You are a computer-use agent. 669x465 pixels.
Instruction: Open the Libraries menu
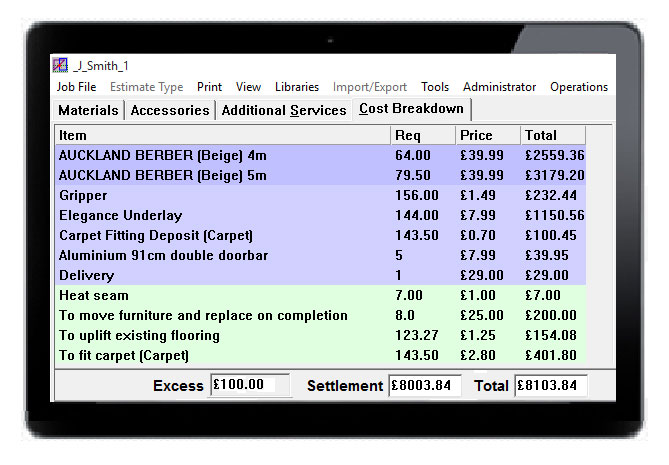(297, 87)
